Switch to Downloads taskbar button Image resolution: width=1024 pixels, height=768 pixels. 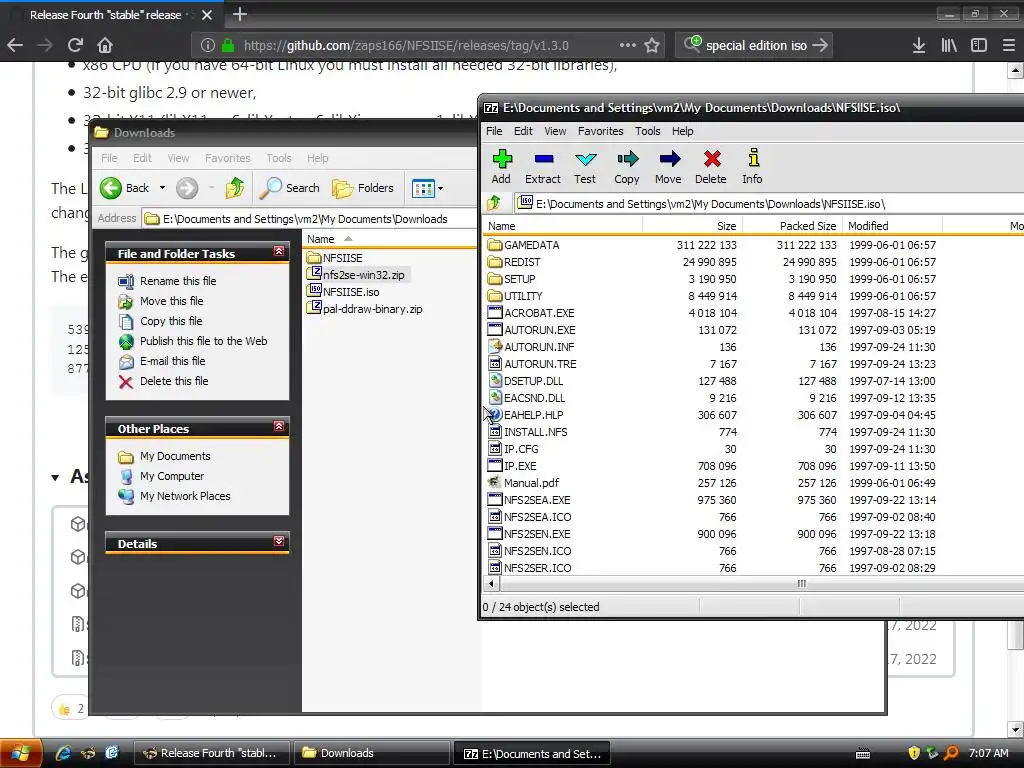[372, 754]
